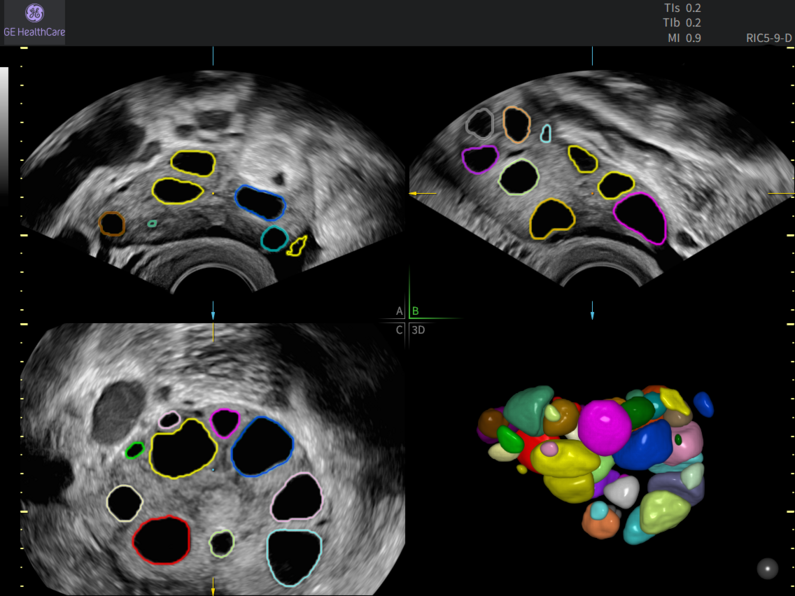Select the brown-outlined follicle in plane A
The image size is (795, 596).
click(112, 224)
